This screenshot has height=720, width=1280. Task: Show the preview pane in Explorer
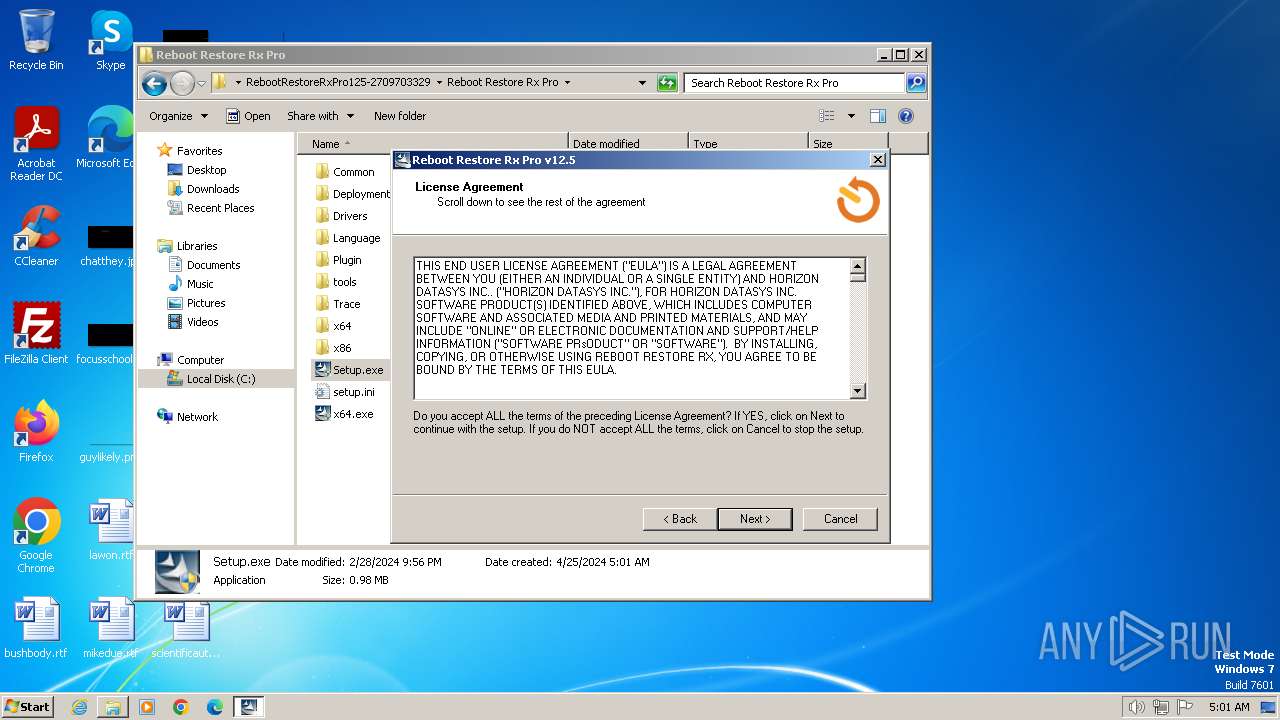click(x=878, y=116)
